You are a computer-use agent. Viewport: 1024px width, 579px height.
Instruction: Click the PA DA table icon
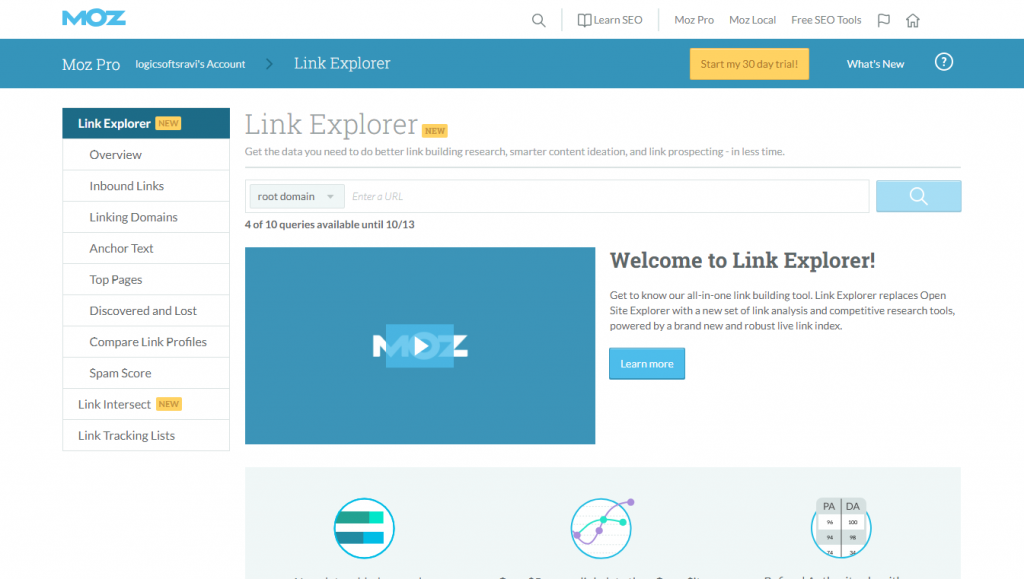tap(840, 528)
